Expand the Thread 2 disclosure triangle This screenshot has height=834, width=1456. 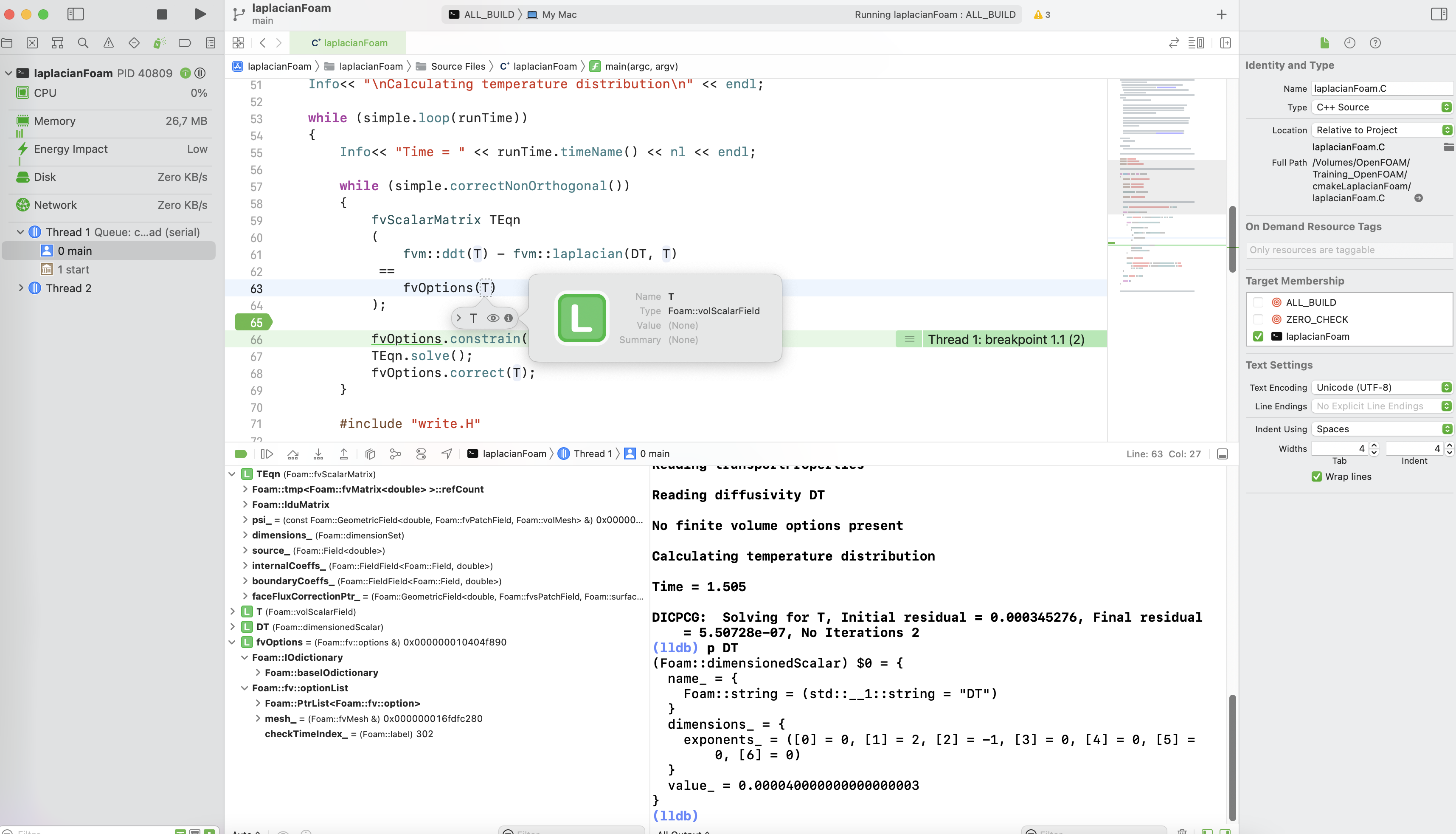pos(21,288)
